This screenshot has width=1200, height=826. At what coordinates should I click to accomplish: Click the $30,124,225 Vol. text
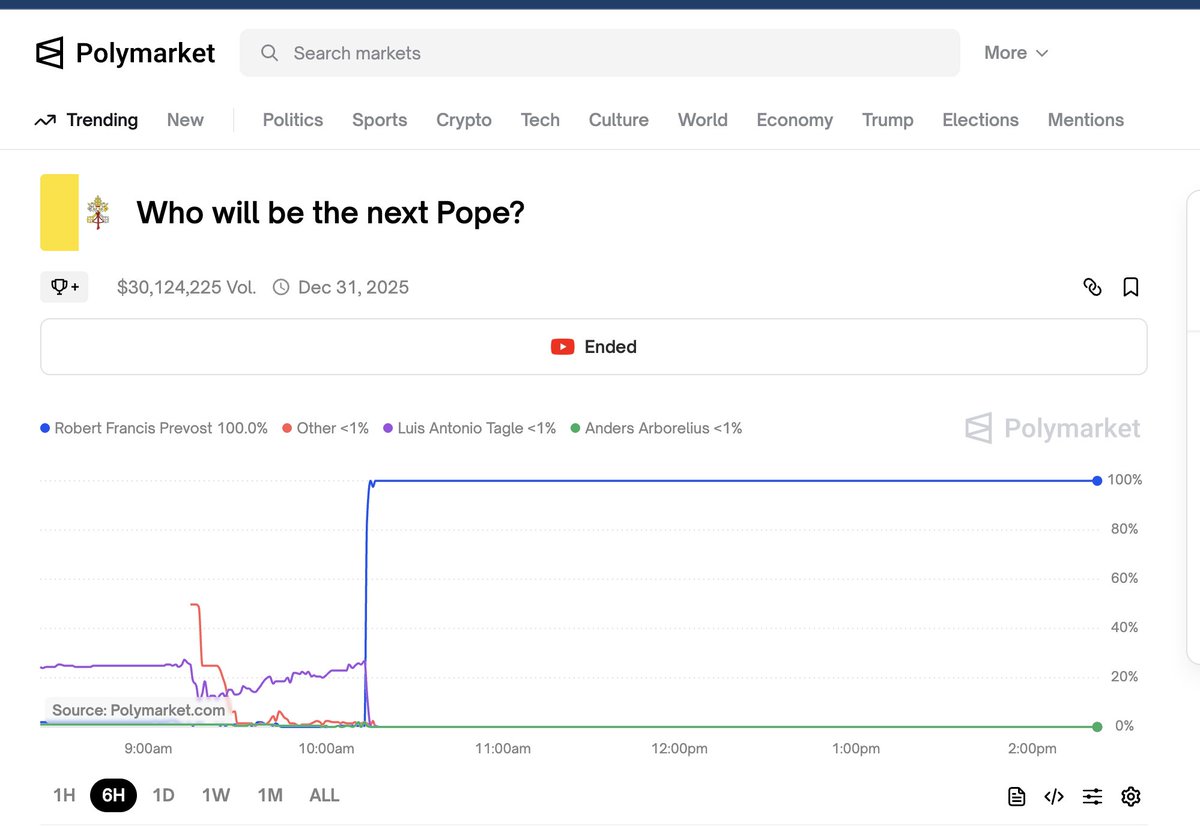click(187, 287)
